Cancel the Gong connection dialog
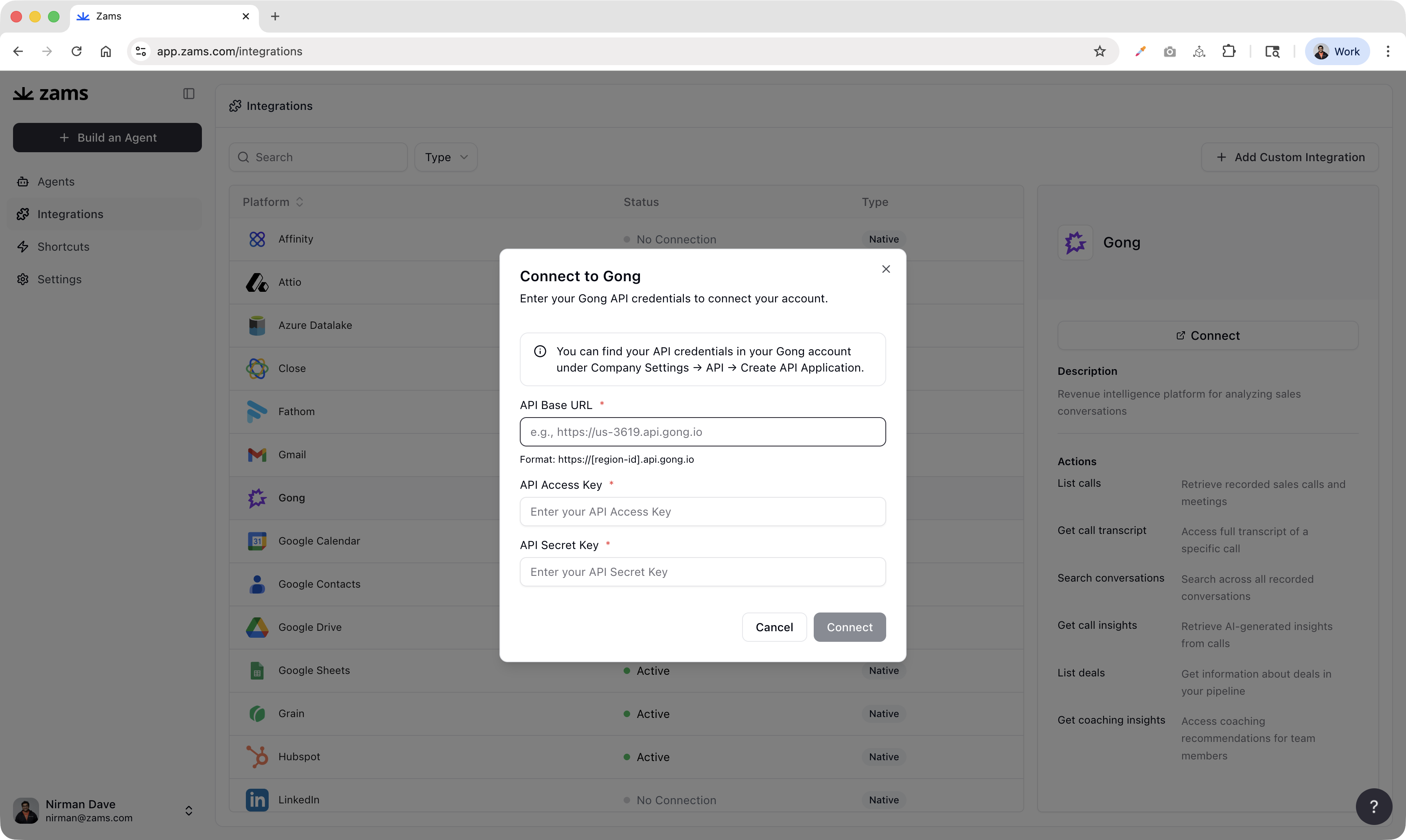Screen dimensions: 1406x840 click(774, 627)
